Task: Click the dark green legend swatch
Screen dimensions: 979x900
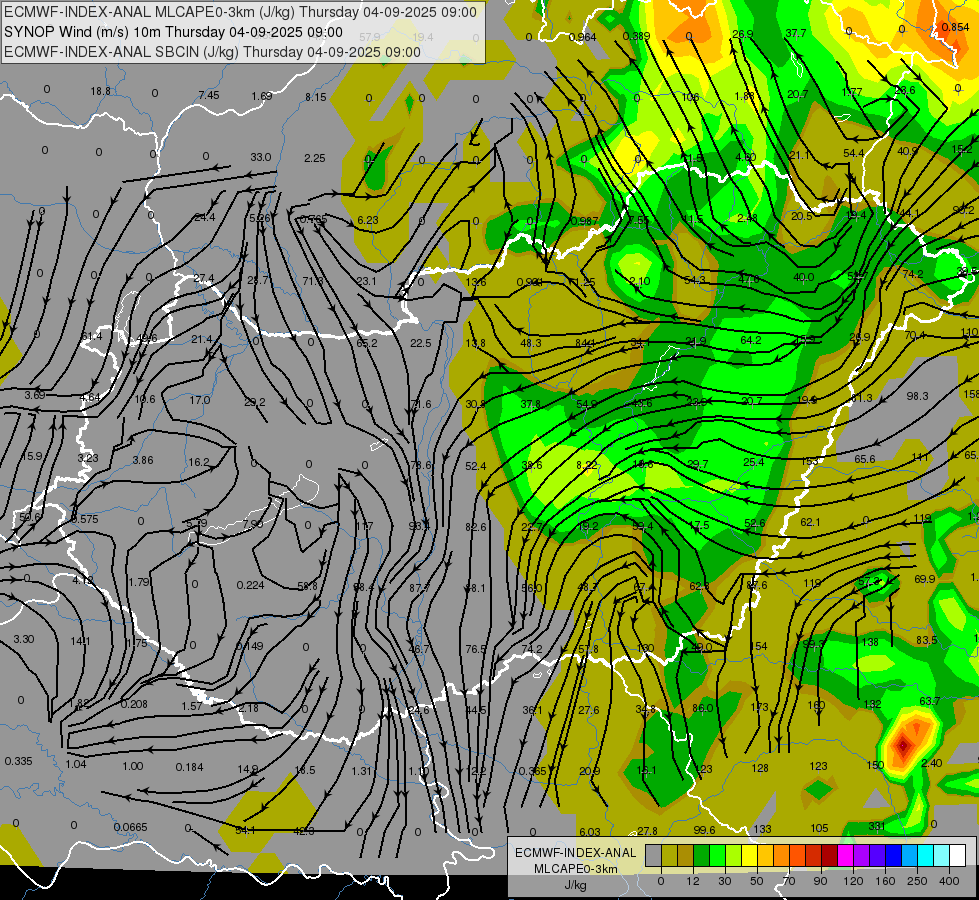Action: pos(701,856)
